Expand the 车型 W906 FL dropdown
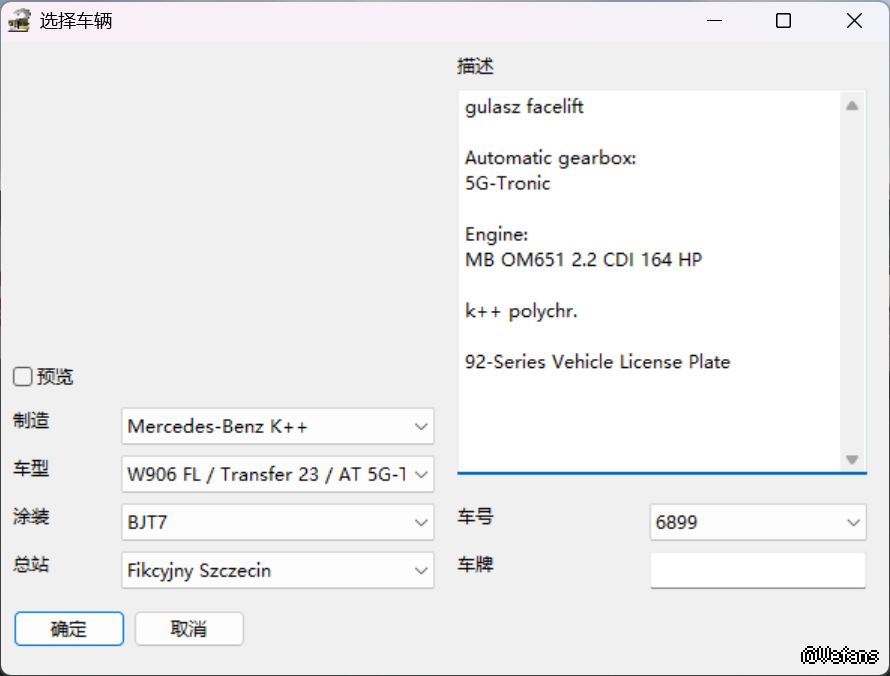The width and height of the screenshot is (890, 676). (x=277, y=474)
